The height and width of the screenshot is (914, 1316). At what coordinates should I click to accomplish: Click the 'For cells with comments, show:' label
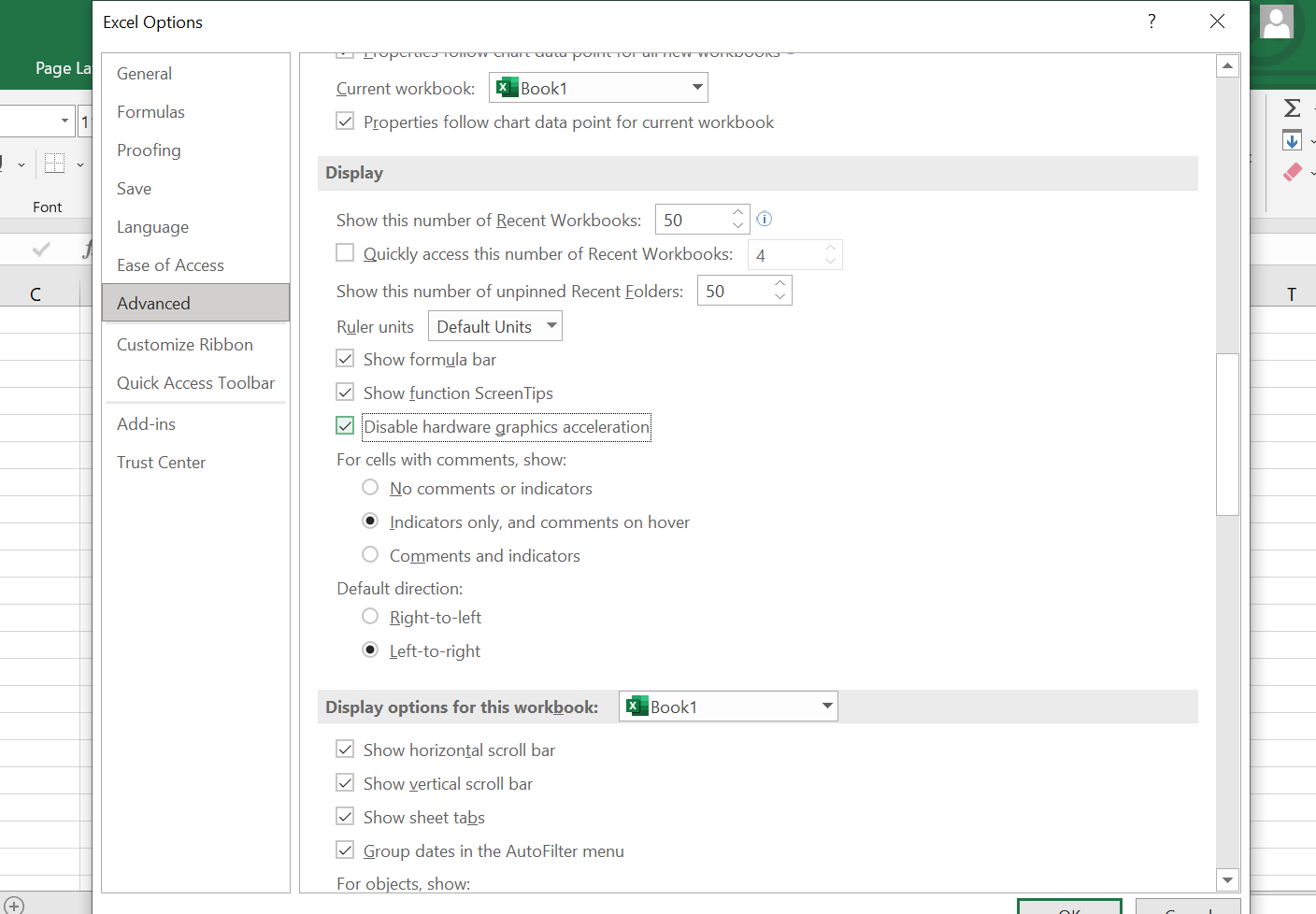pyautogui.click(x=451, y=460)
